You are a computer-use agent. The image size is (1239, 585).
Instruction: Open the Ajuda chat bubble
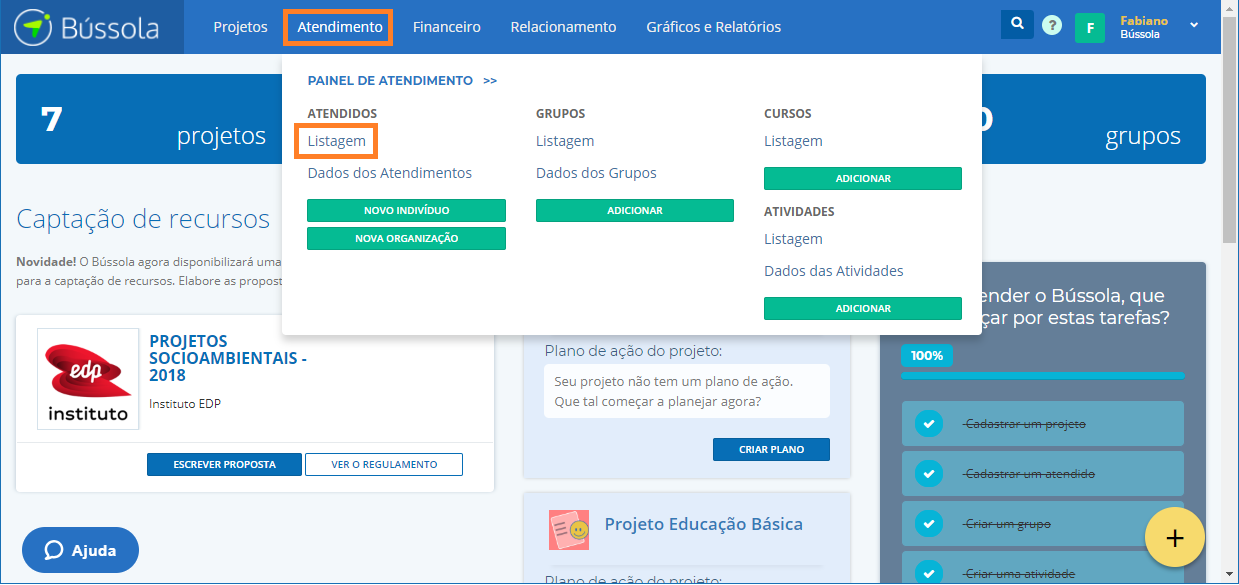(x=81, y=550)
